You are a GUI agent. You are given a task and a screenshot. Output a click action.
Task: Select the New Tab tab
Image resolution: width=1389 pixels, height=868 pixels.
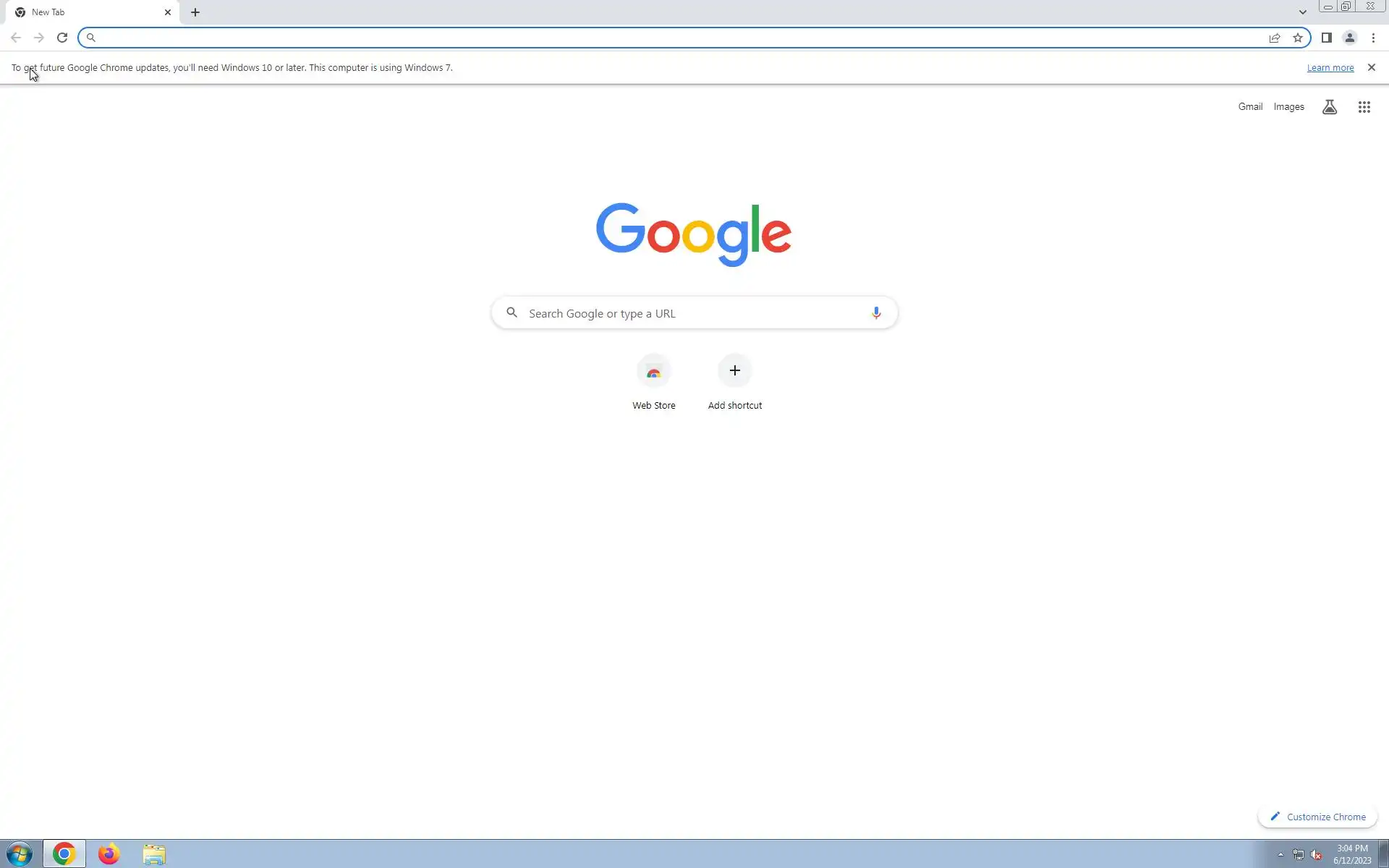[87, 12]
